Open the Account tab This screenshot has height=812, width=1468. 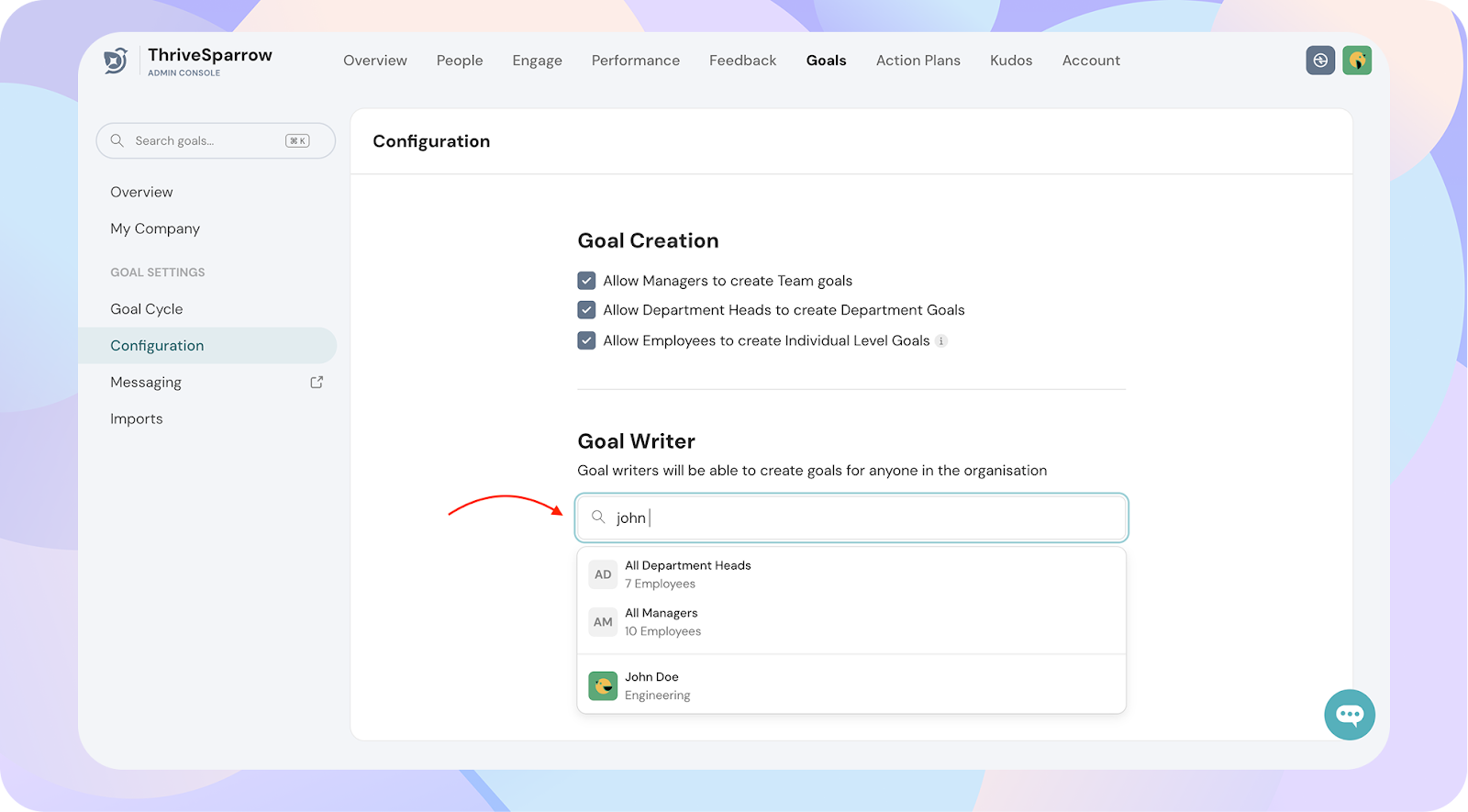click(x=1091, y=61)
